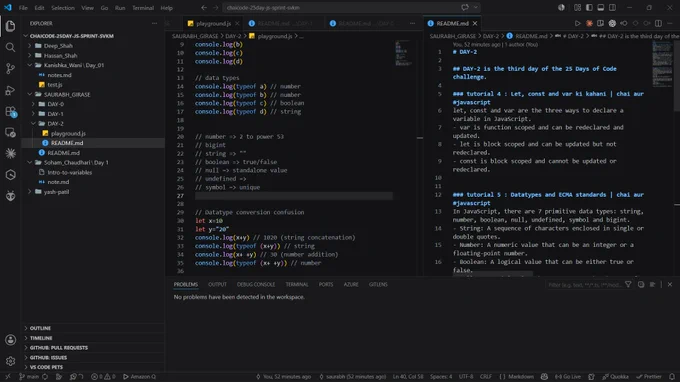Click Prettier in status bar
Viewport: 680px width, 382px height.
(649, 376)
